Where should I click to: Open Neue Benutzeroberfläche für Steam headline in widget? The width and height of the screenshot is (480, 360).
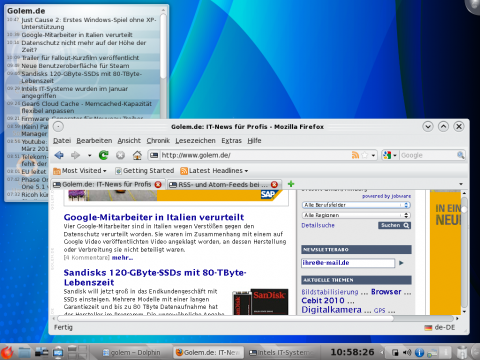tap(75, 66)
